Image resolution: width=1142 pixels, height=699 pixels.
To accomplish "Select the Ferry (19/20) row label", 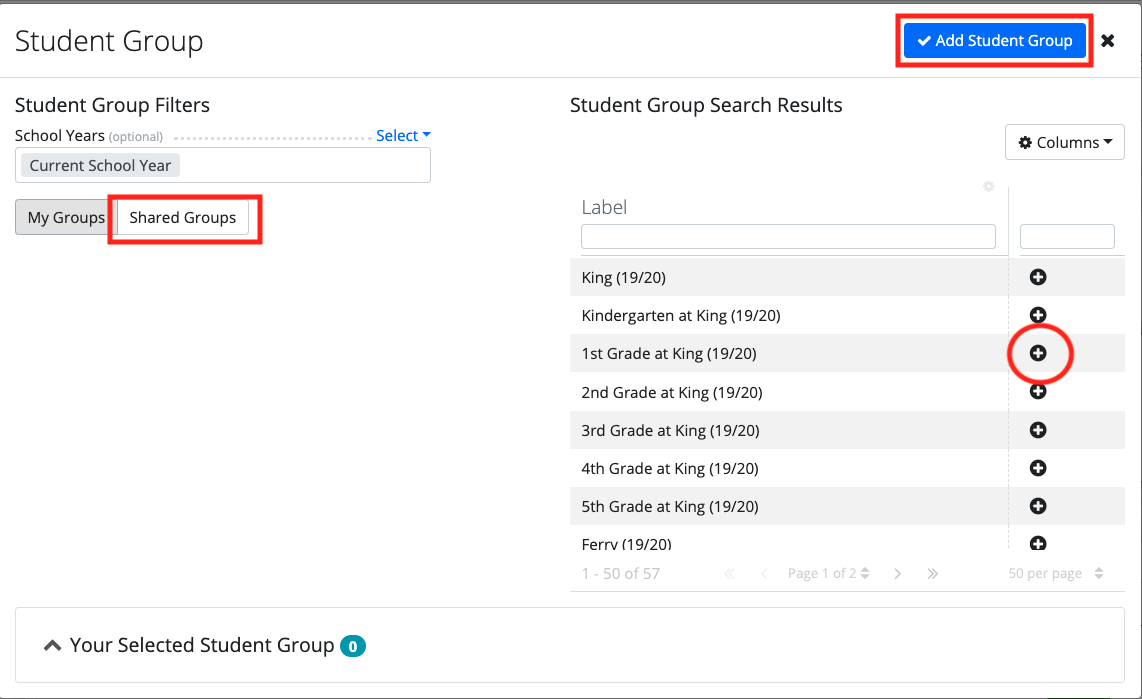I will click(626, 543).
